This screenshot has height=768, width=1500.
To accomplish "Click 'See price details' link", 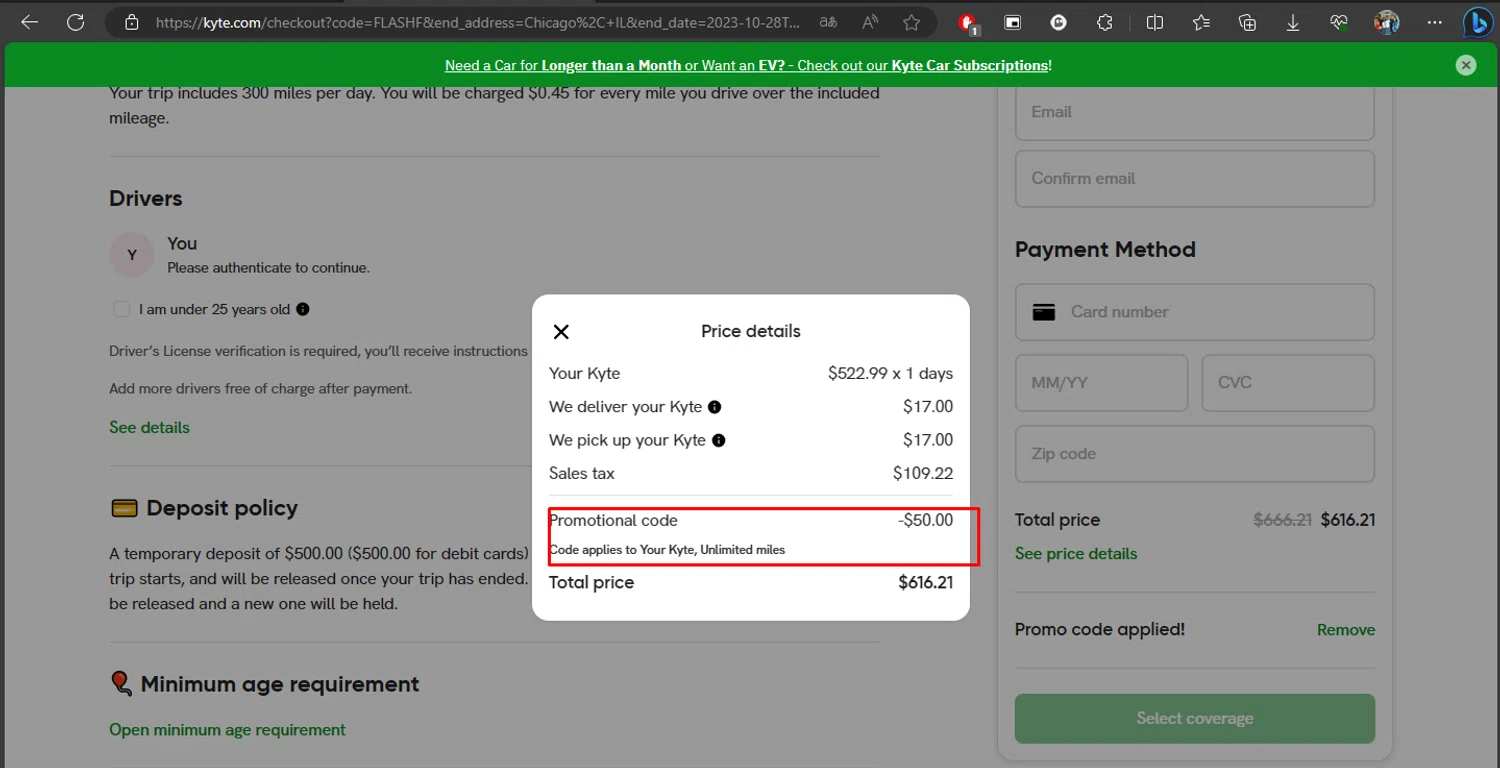I will point(1076,554).
